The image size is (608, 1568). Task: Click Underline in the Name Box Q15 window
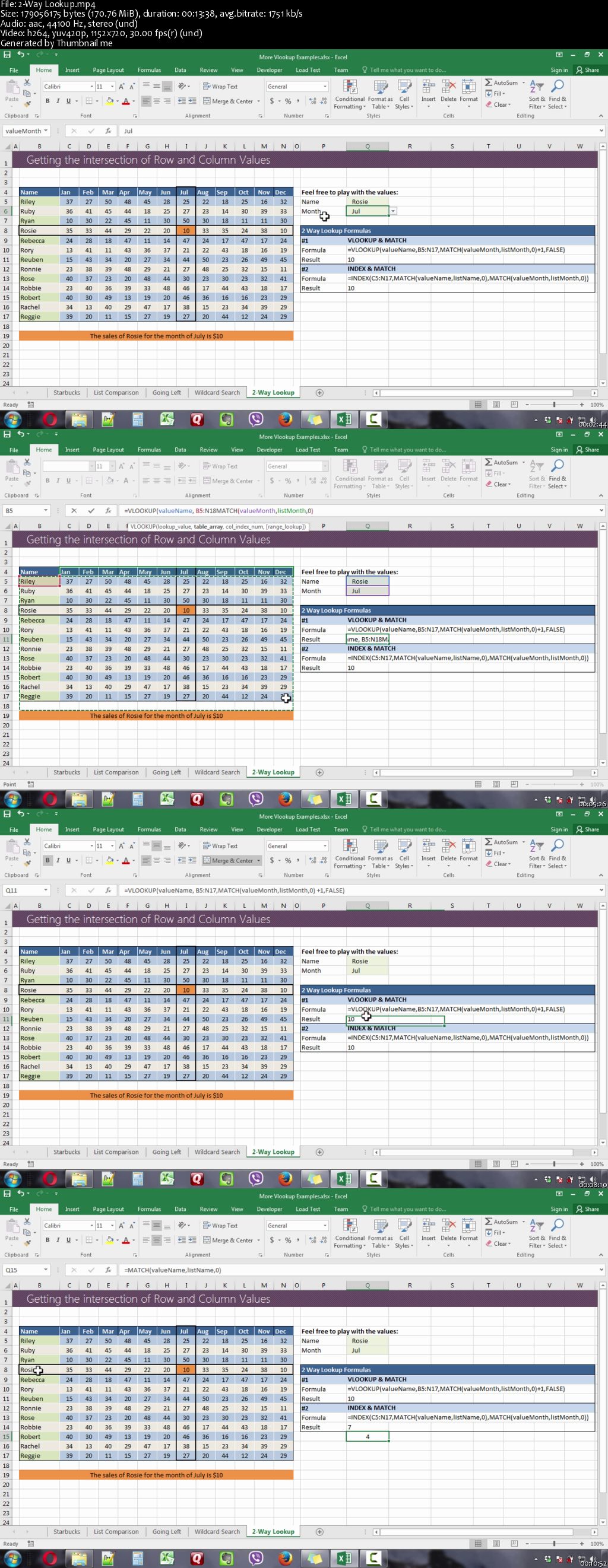[x=68, y=1240]
